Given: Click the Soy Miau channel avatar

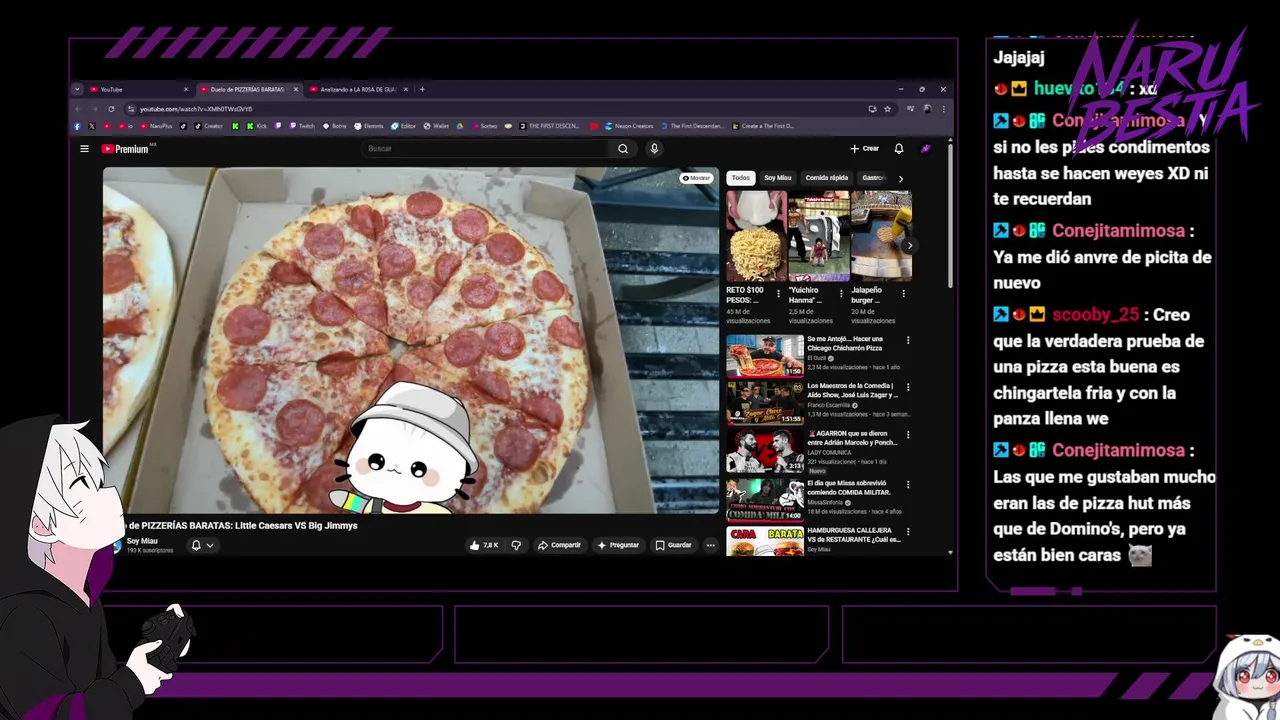Looking at the screenshot, I should point(116,546).
